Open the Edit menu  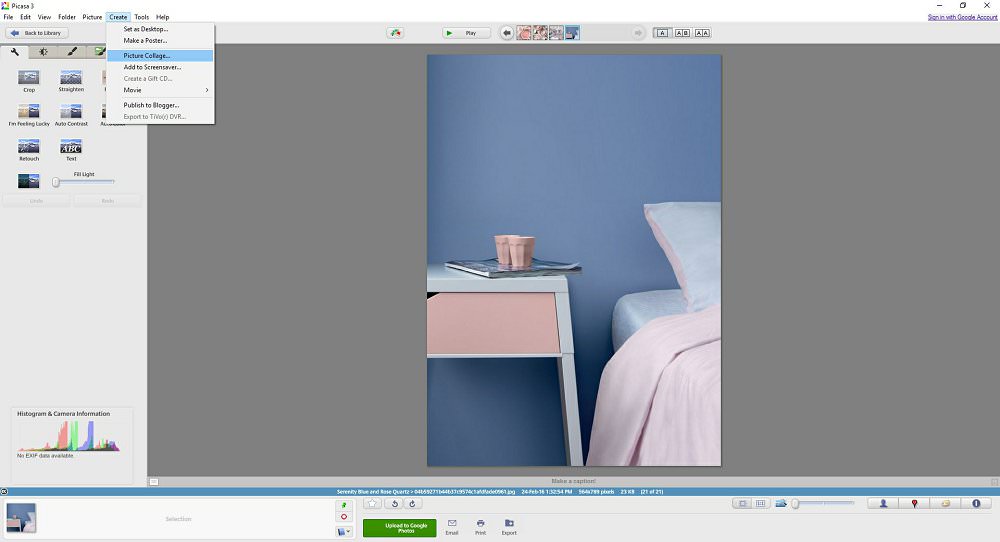point(26,17)
